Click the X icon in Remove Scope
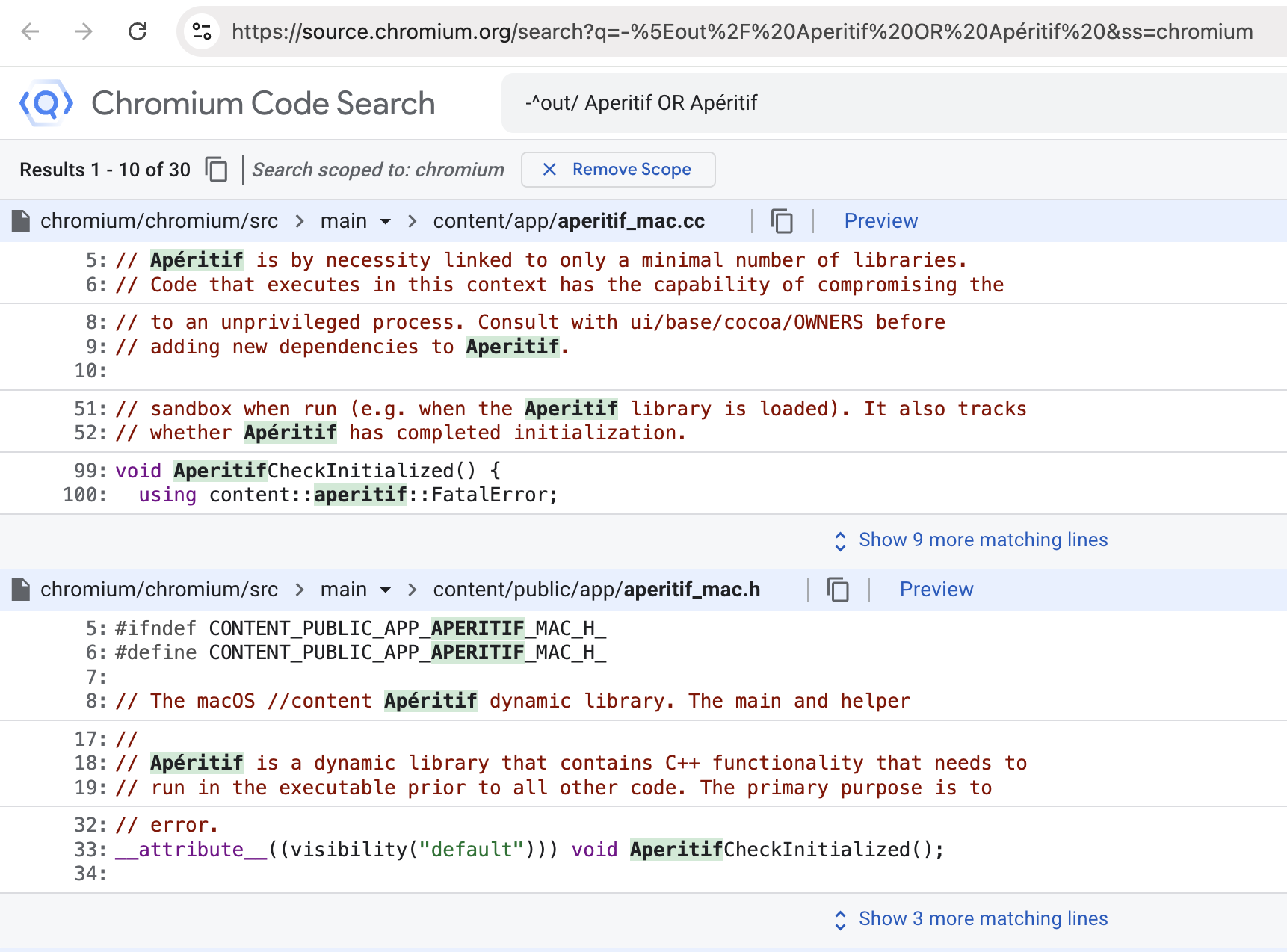Image resolution: width=1287 pixels, height=952 pixels. tap(549, 170)
